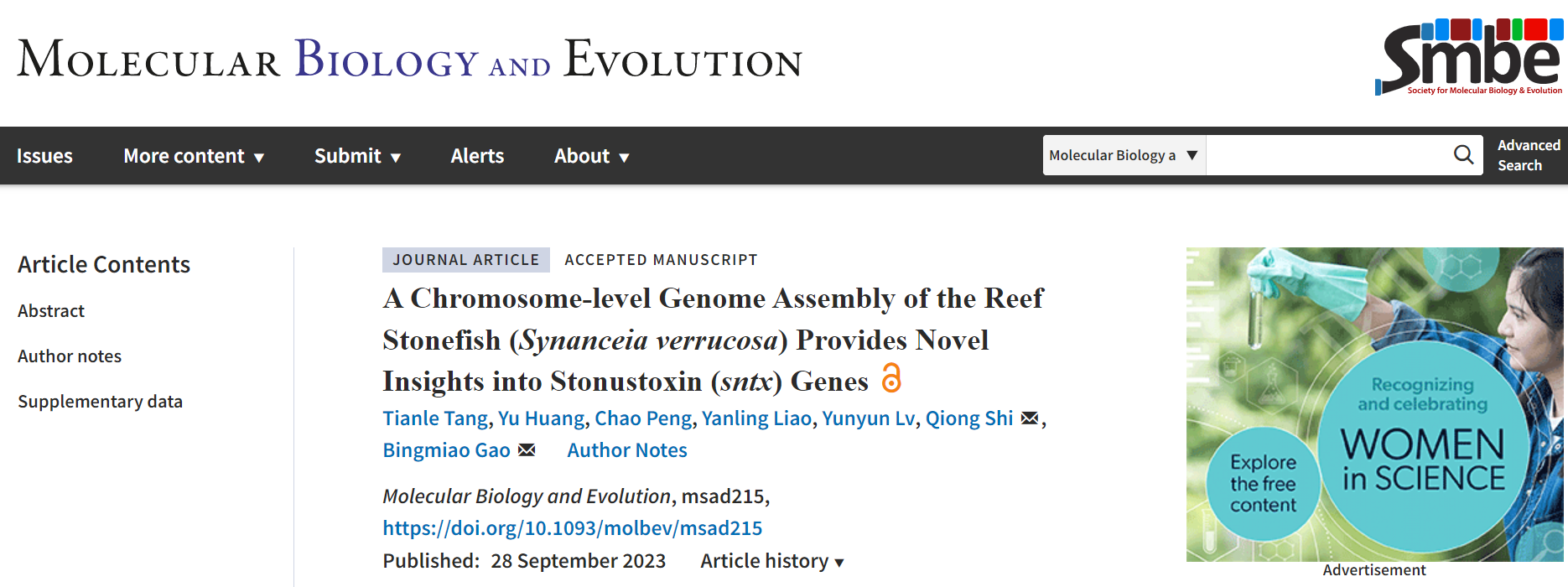The image size is (1568, 587).
Task: View author Tianle Tang's details
Action: (x=435, y=418)
